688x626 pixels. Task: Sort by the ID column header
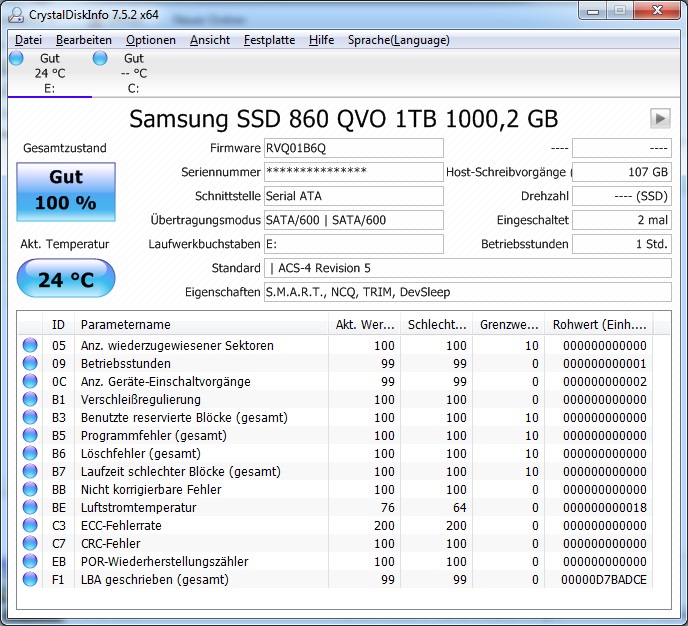[58, 325]
